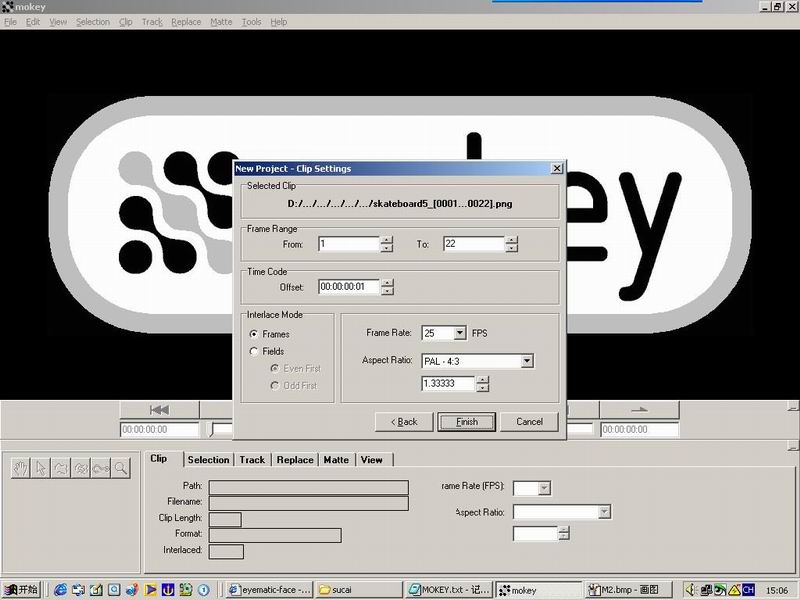Click the Back button
The height and width of the screenshot is (600, 800).
coord(404,422)
